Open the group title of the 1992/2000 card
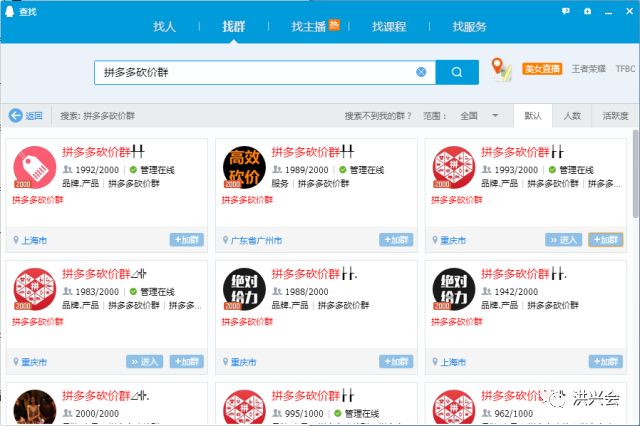This screenshot has height=426, width=640. coord(103,152)
